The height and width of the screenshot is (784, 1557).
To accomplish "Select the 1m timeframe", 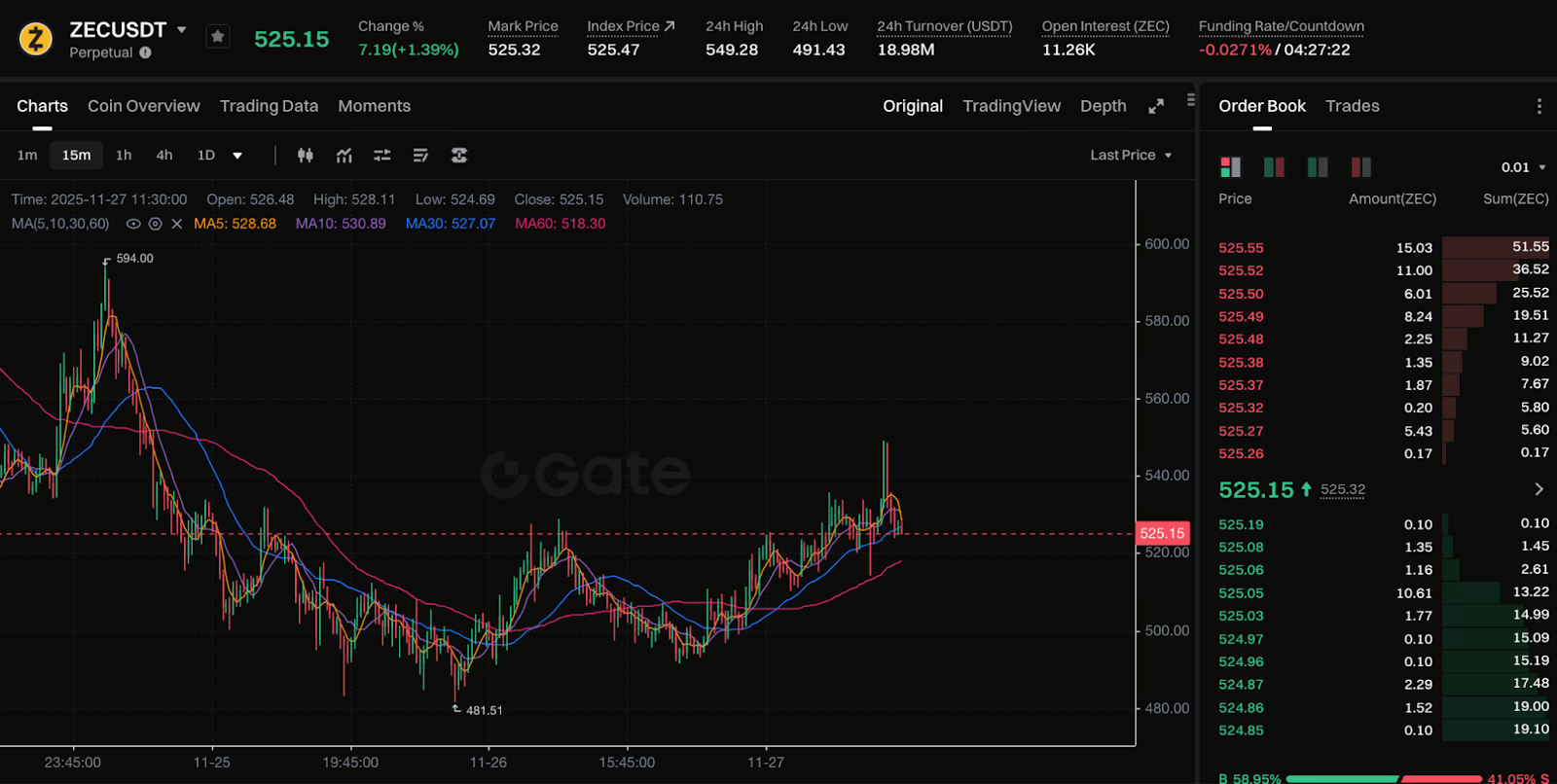I will (x=27, y=155).
